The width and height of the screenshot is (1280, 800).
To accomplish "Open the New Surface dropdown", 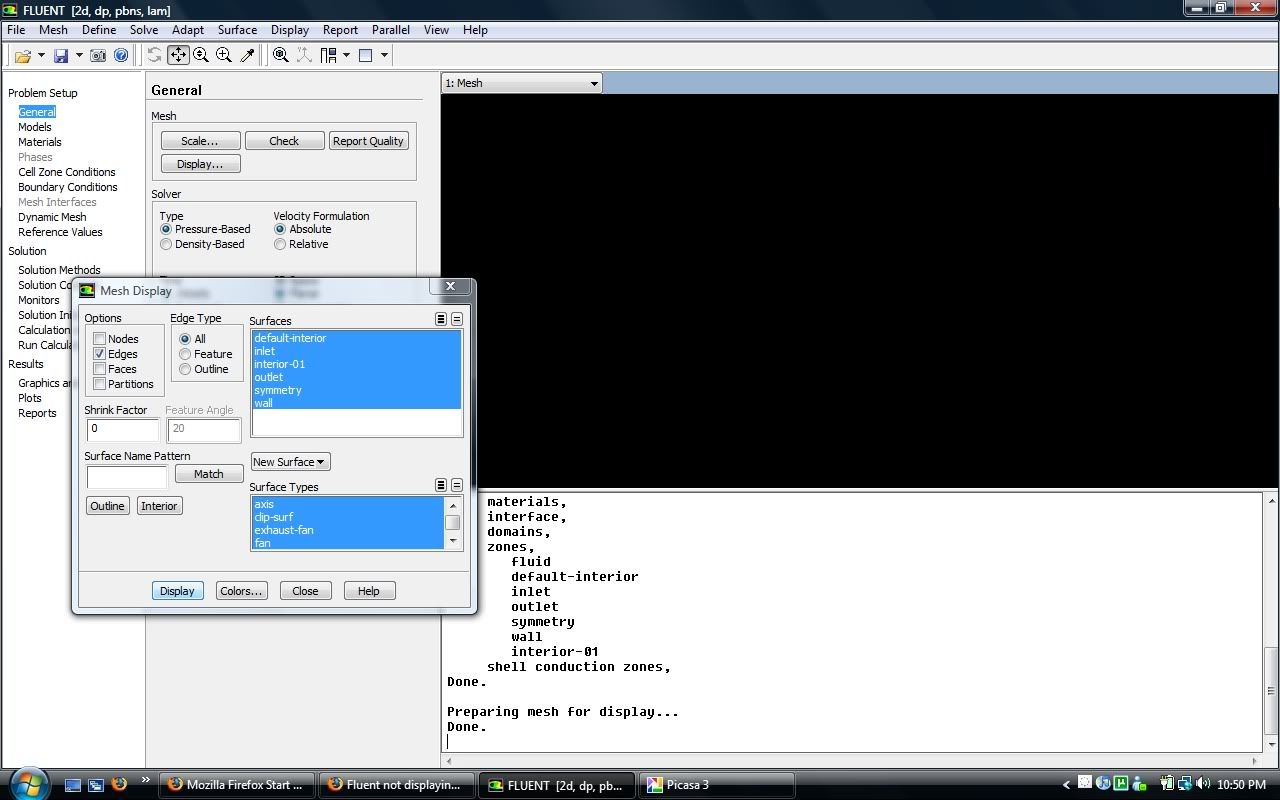I will pos(290,462).
